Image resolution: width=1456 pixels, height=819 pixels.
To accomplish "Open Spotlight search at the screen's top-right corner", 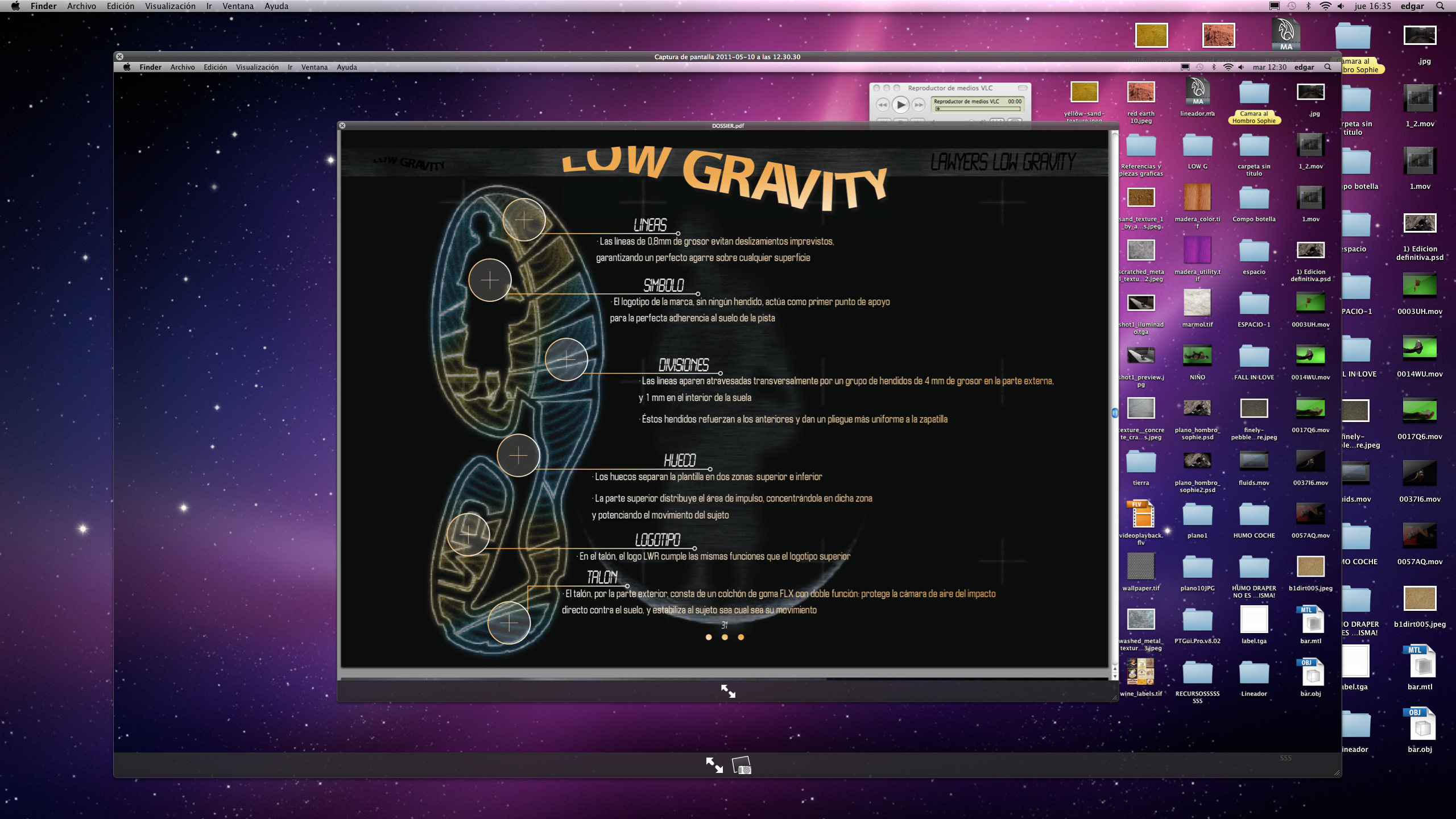I will pos(1440,6).
